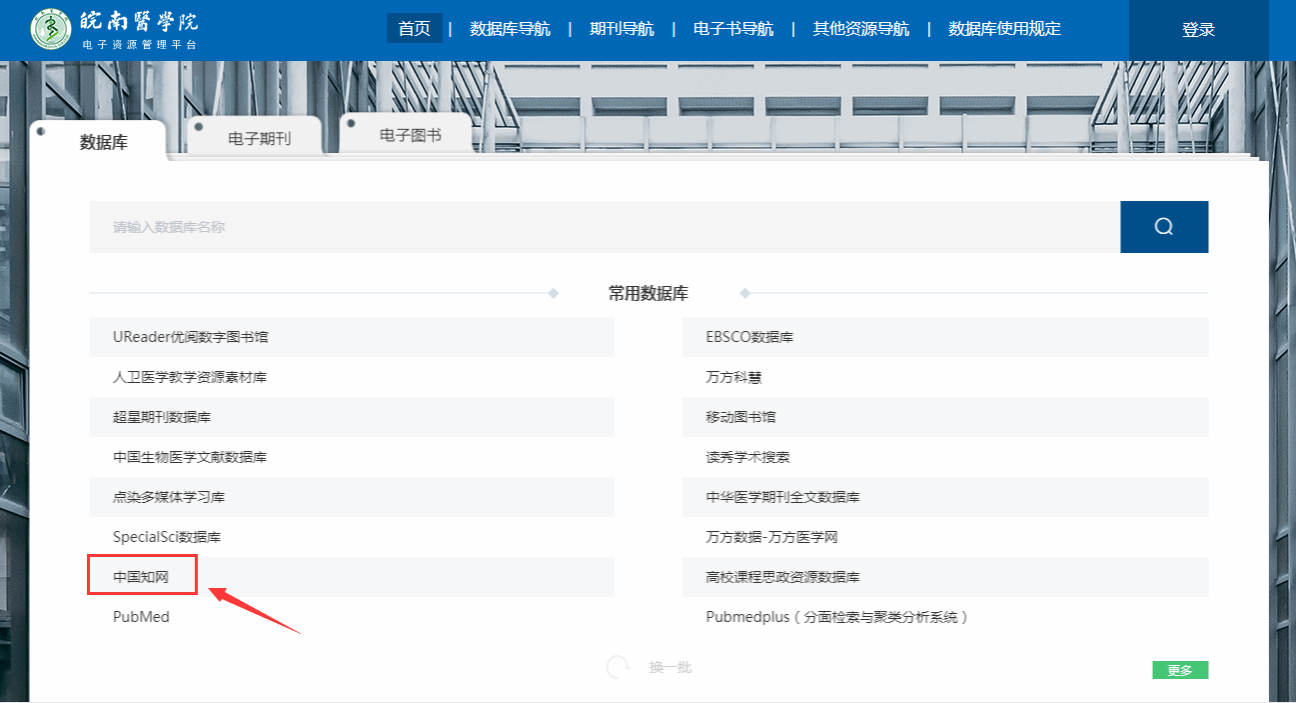Open 其他资源导航 in the top navigation
The image size is (1296, 703).
[861, 29]
